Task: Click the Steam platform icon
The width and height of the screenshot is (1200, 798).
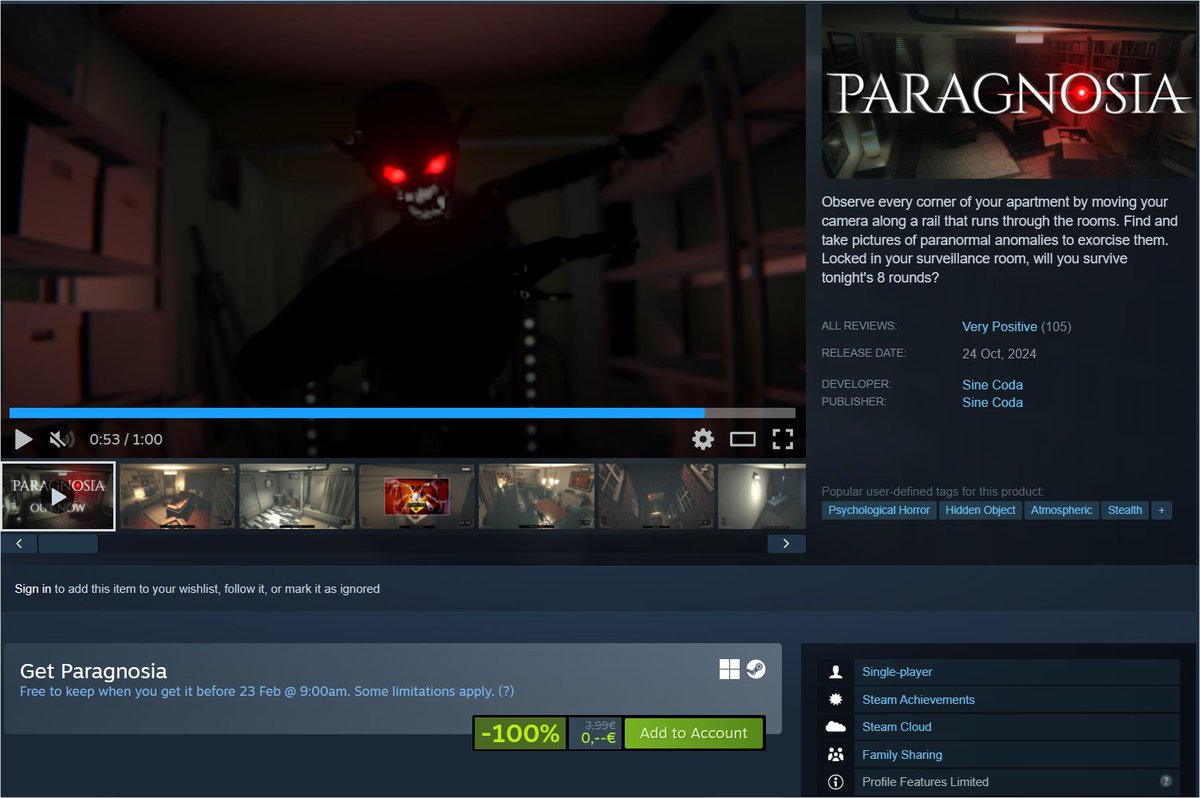Action: 756,669
